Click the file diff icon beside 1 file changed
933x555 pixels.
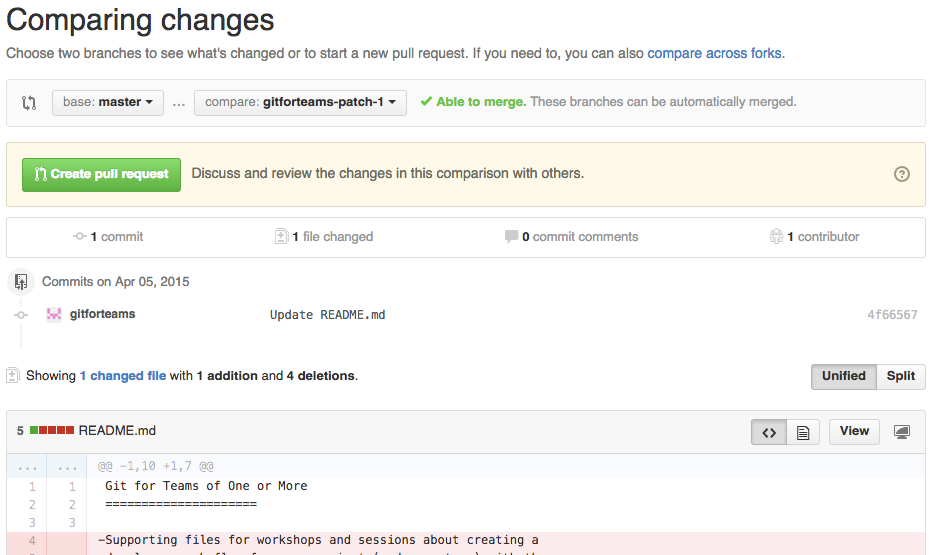(281, 236)
